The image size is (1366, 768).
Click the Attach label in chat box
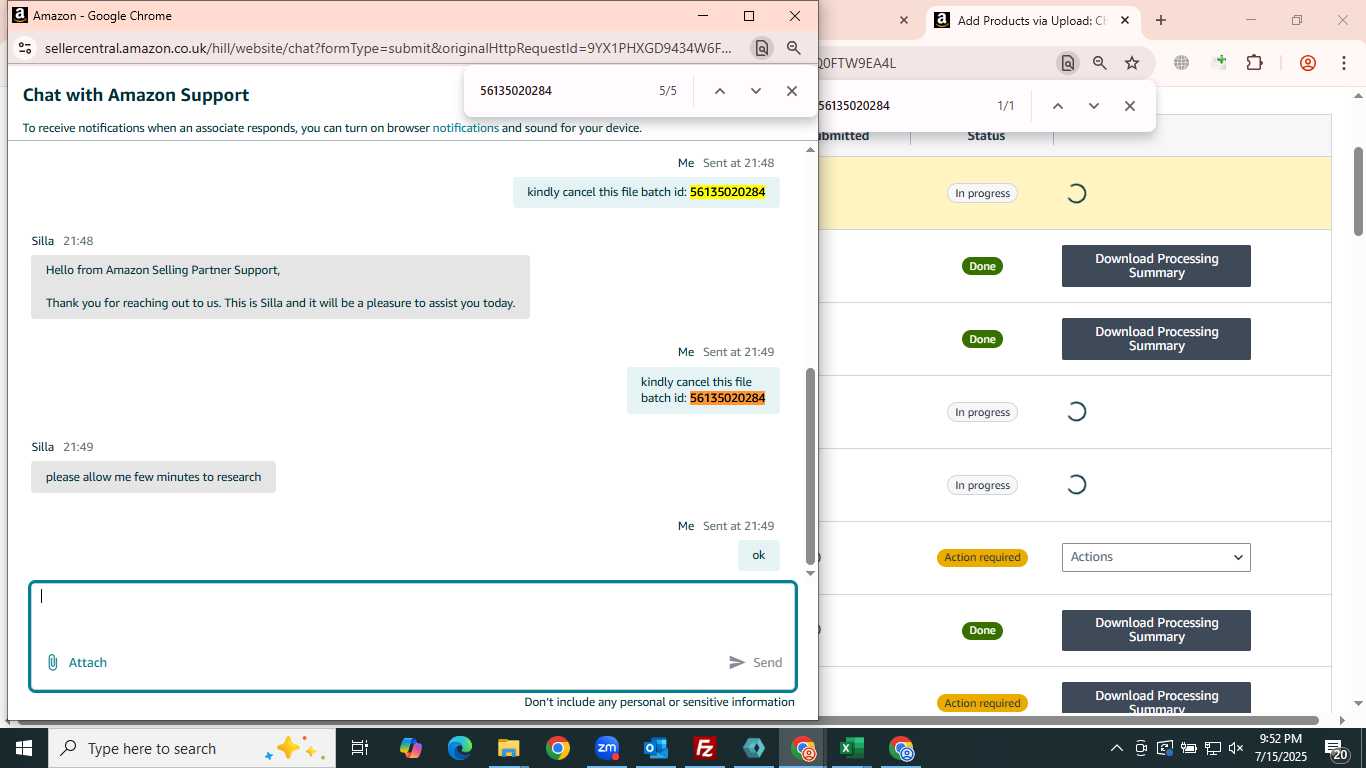pos(87,662)
